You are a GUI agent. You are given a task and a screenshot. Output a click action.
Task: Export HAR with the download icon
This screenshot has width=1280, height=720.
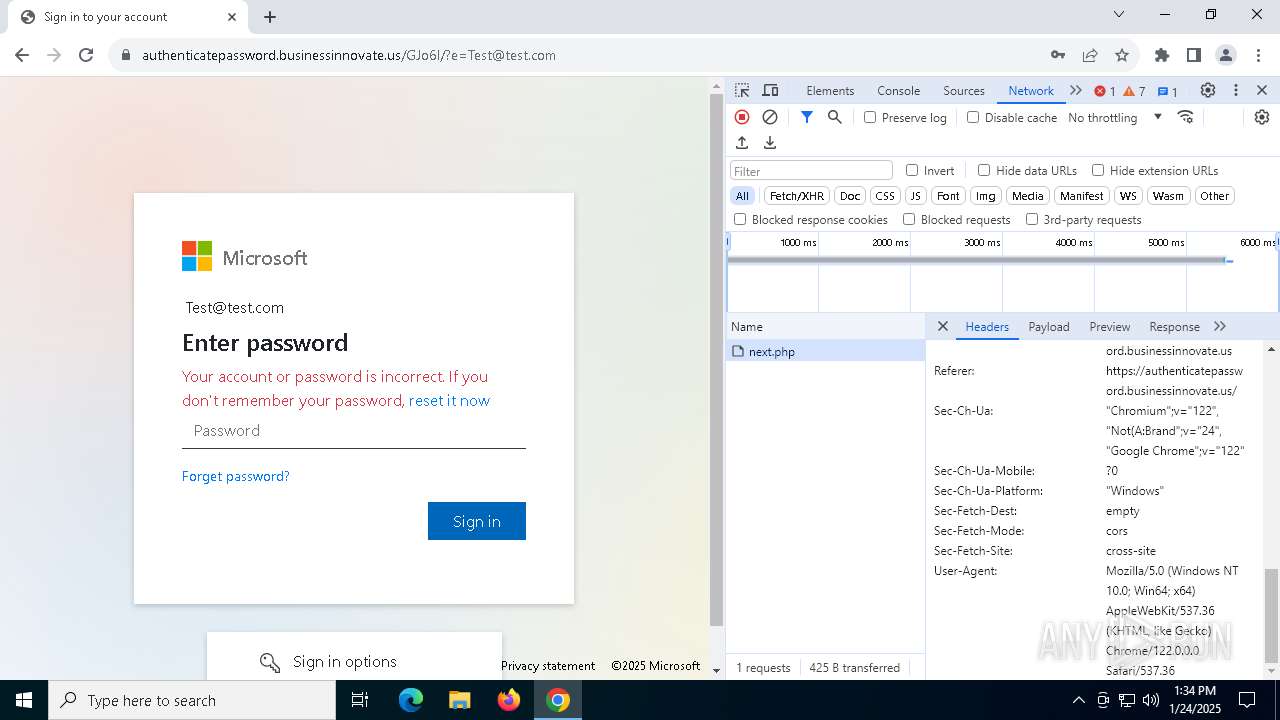[770, 143]
